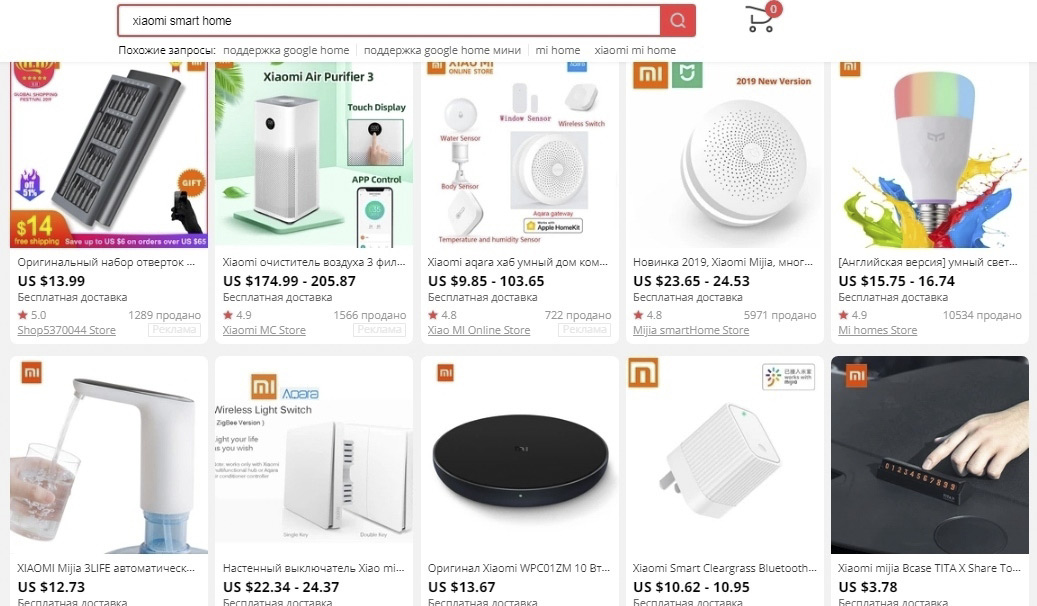The height and width of the screenshot is (606, 1037).
Task: Click the Mi logo on wireless charger card
Action: 446,373
